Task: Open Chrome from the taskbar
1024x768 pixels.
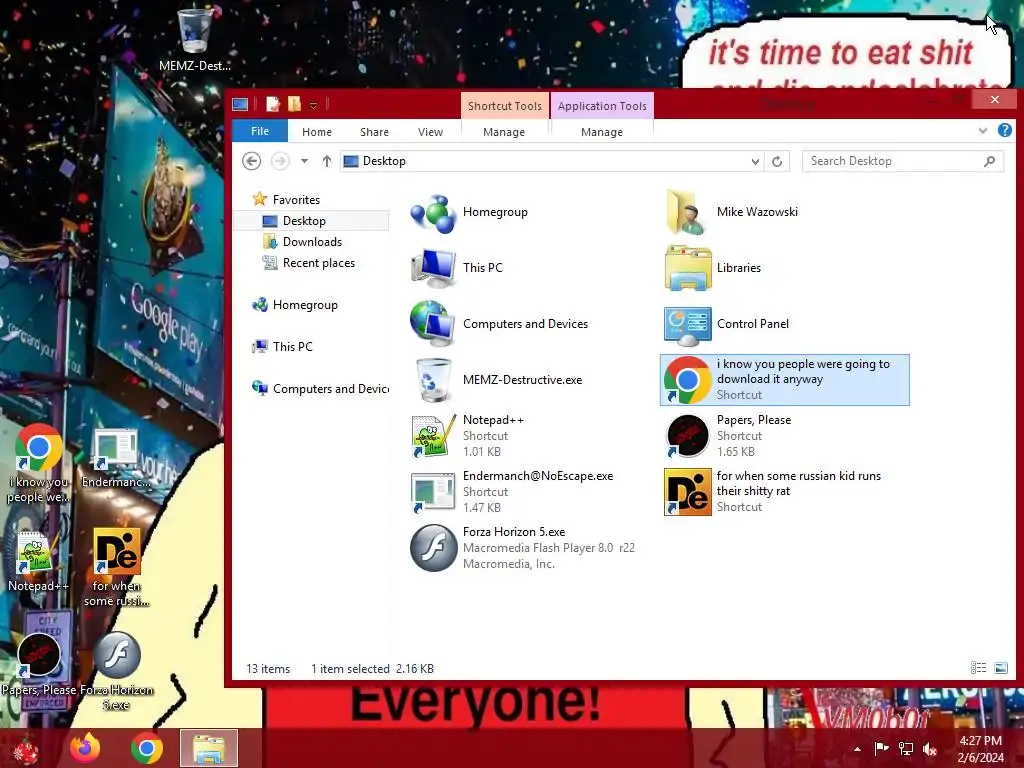Action: (x=146, y=748)
